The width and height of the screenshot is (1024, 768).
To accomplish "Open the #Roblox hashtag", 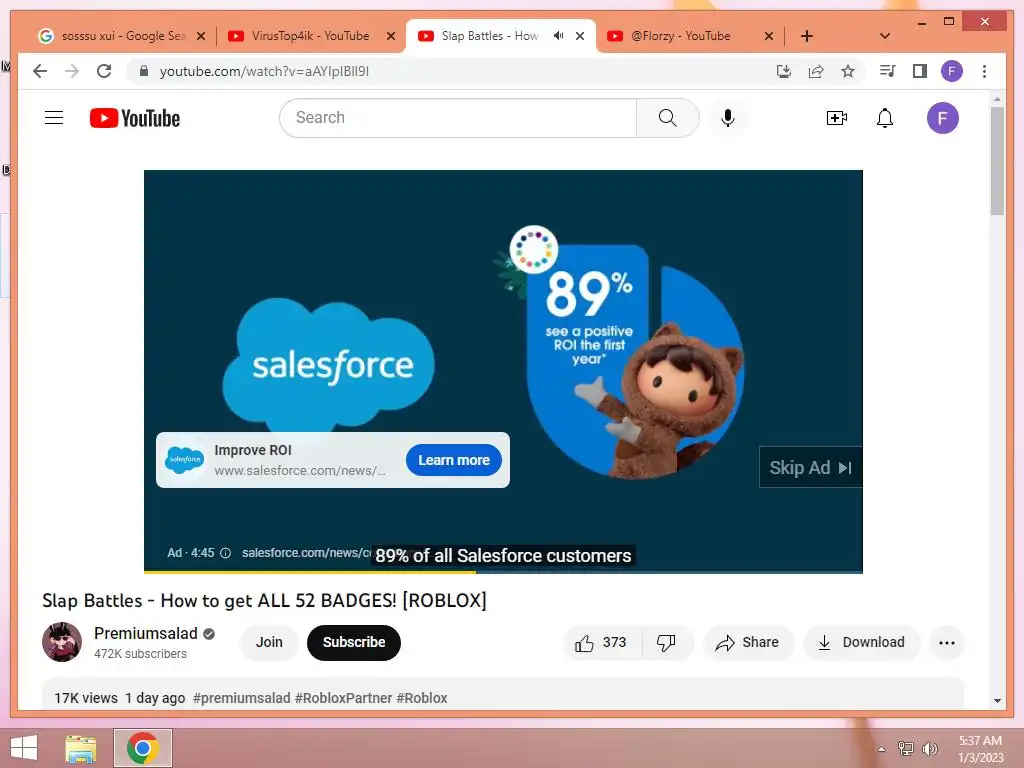I will click(x=422, y=698).
